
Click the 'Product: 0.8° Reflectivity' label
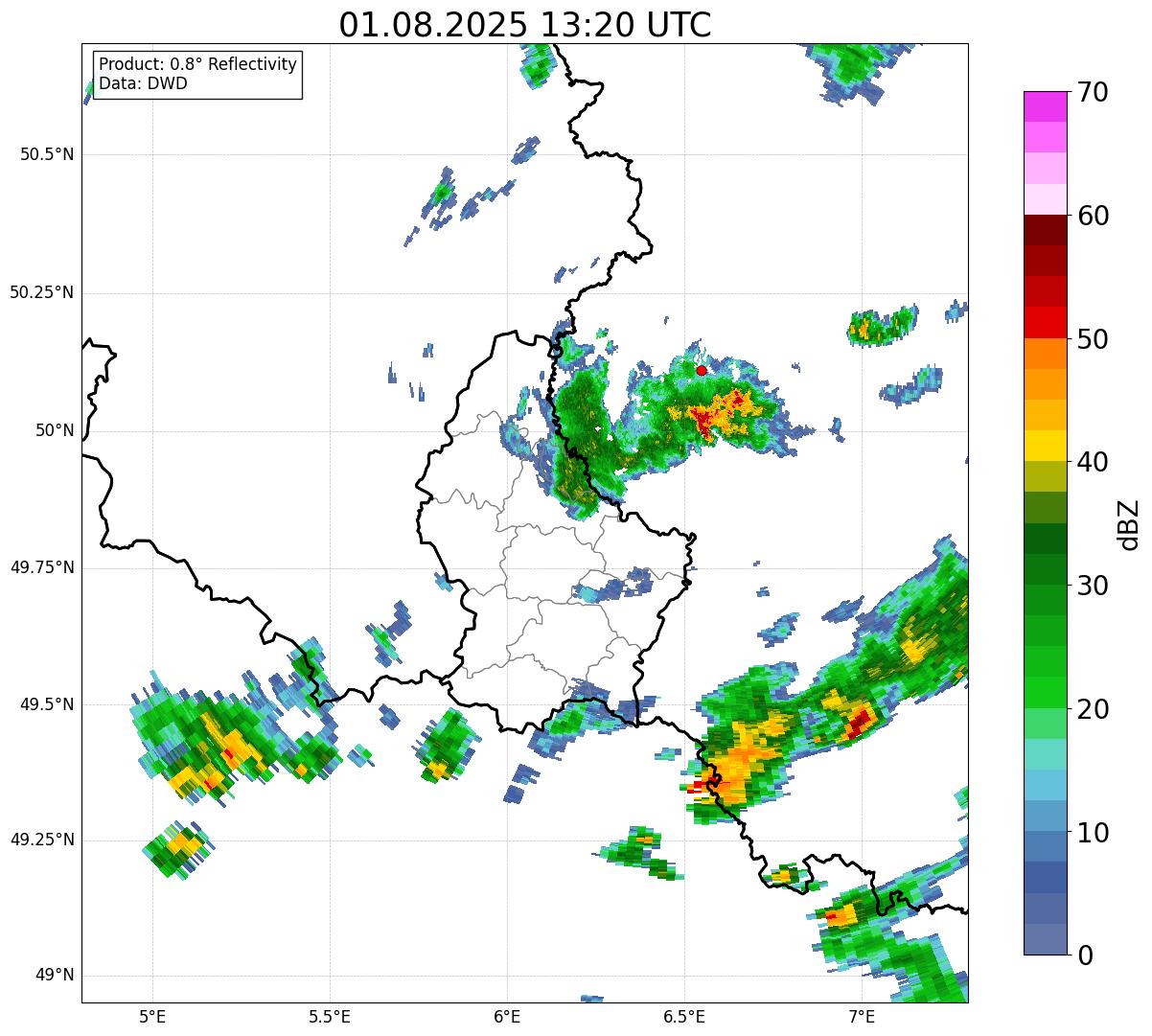point(198,64)
